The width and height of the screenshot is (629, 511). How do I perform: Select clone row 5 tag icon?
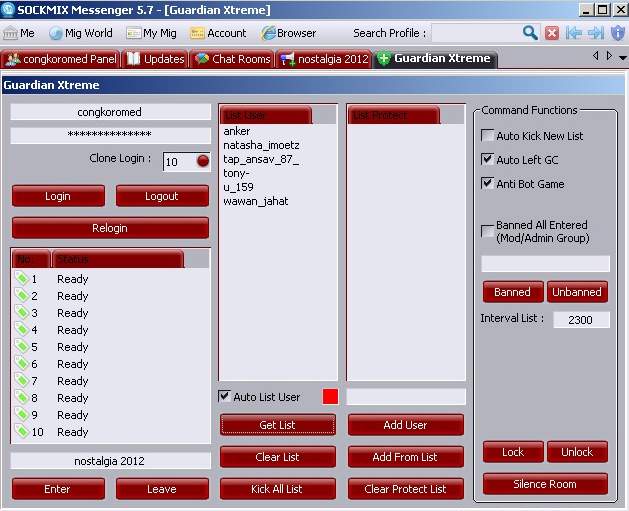pos(22,346)
